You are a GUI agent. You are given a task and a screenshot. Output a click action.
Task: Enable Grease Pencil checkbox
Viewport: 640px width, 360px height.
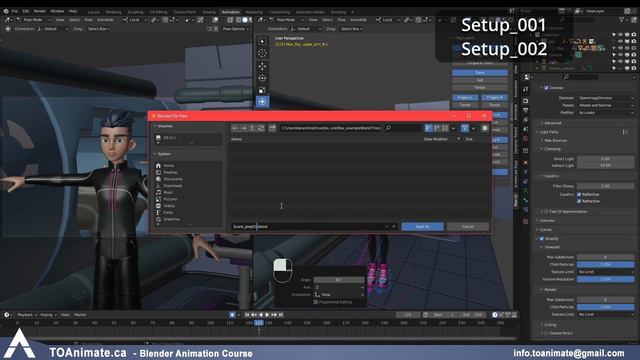tap(546, 333)
